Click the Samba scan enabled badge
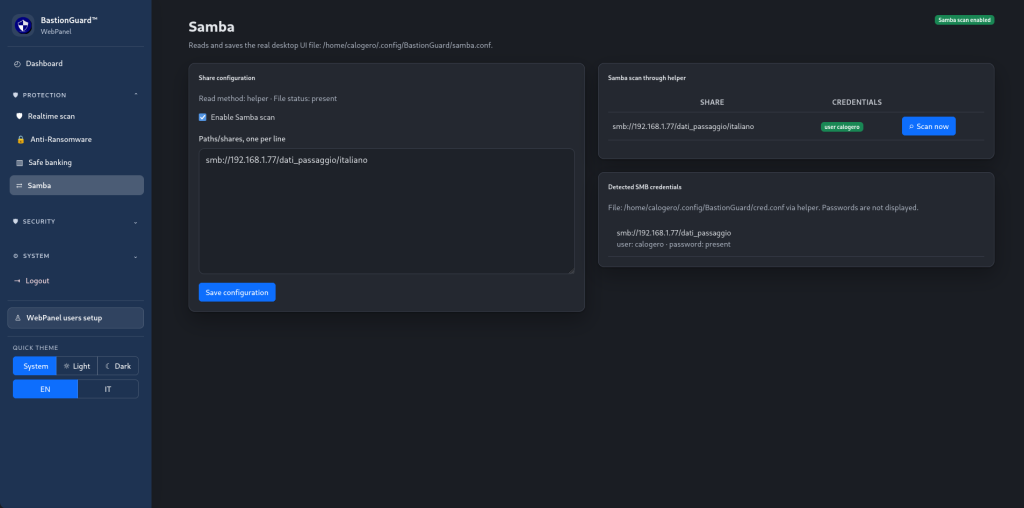Screen dimensions: 1024x508 click(965, 20)
